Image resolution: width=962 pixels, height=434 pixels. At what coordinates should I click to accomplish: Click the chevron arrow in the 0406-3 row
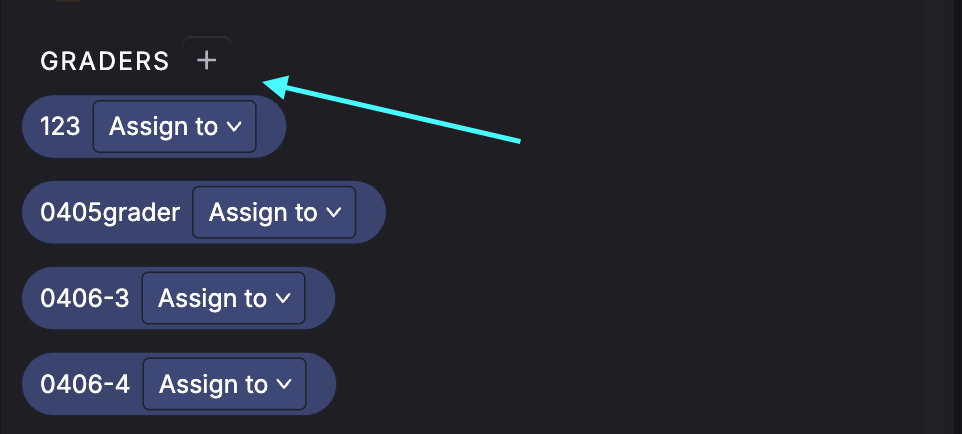point(284,299)
